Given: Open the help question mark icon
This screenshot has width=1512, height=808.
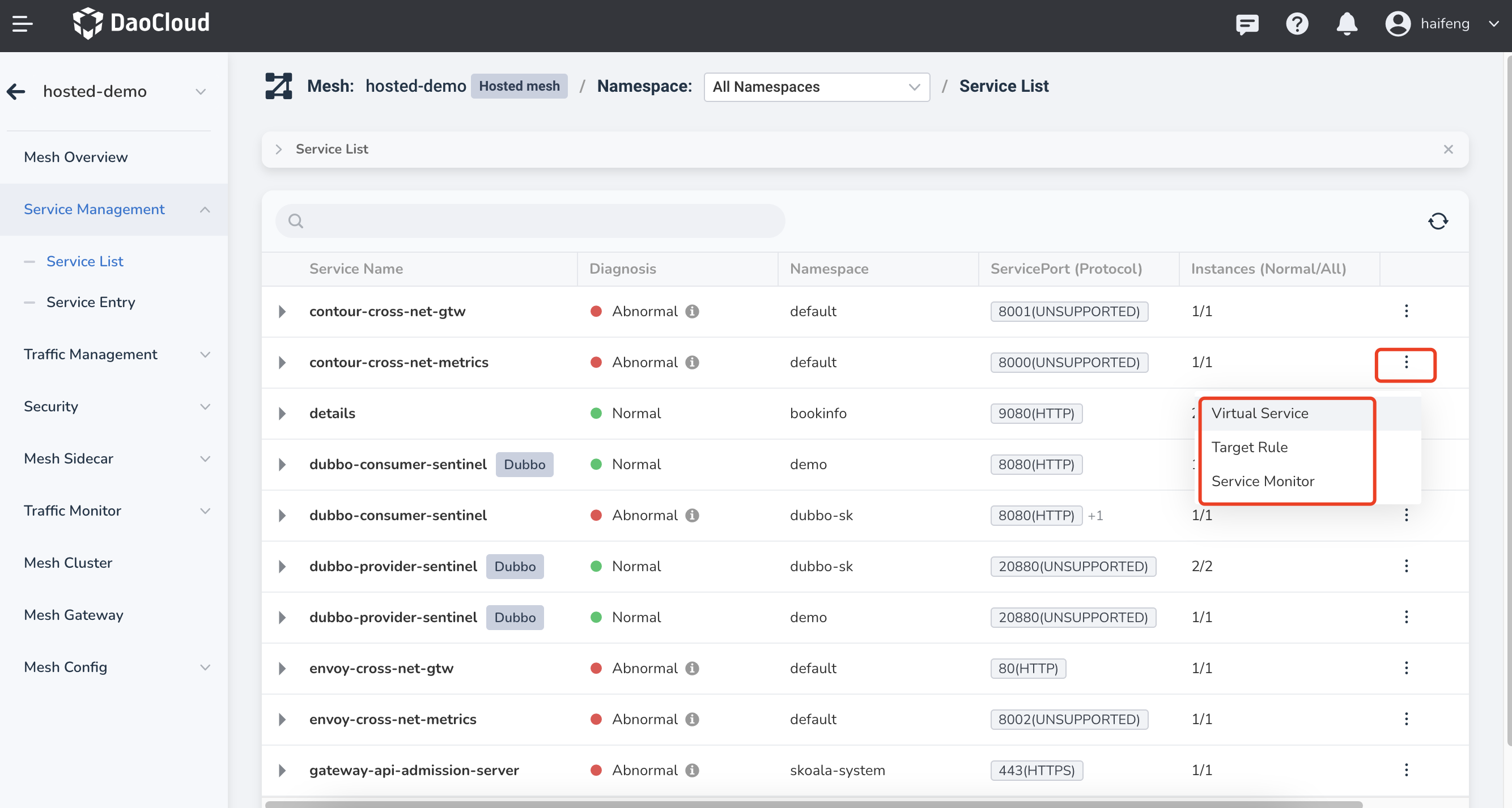Looking at the screenshot, I should click(1297, 24).
